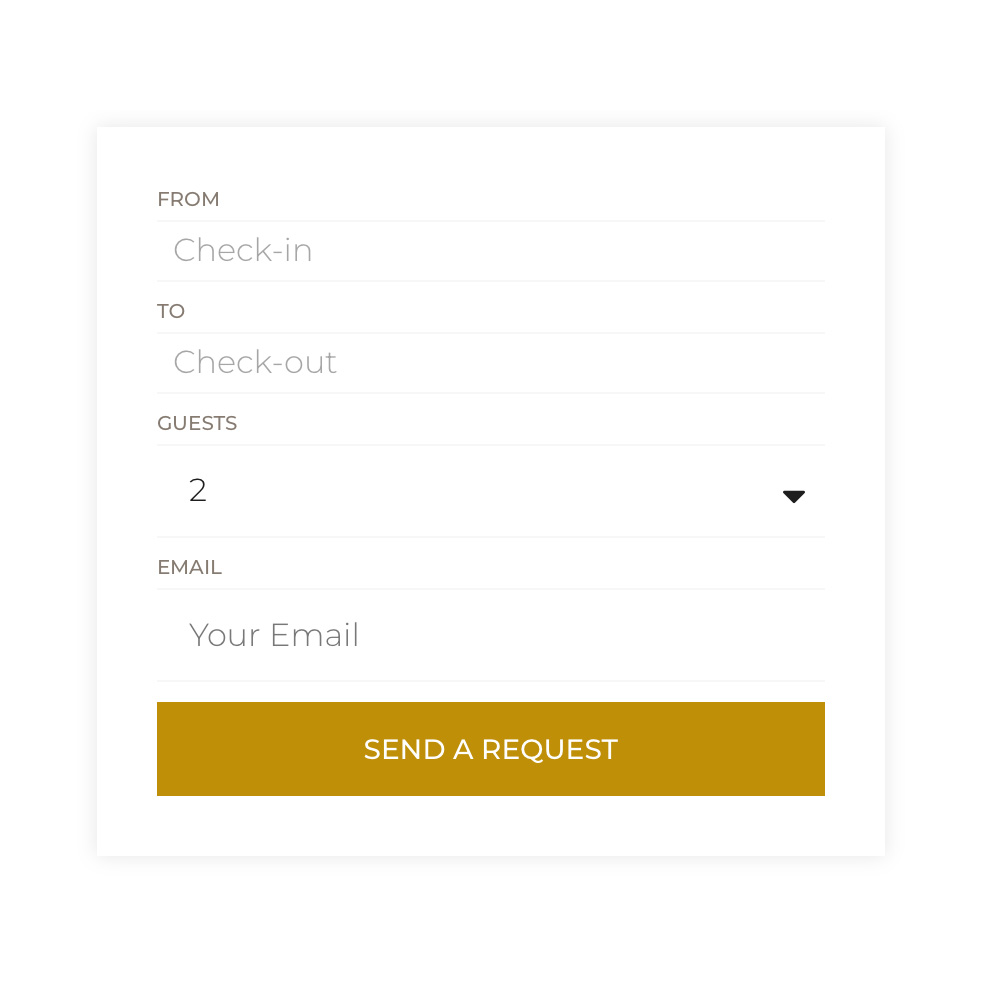
Task: Click the dropdown arrow in Guests field
Action: click(x=794, y=497)
